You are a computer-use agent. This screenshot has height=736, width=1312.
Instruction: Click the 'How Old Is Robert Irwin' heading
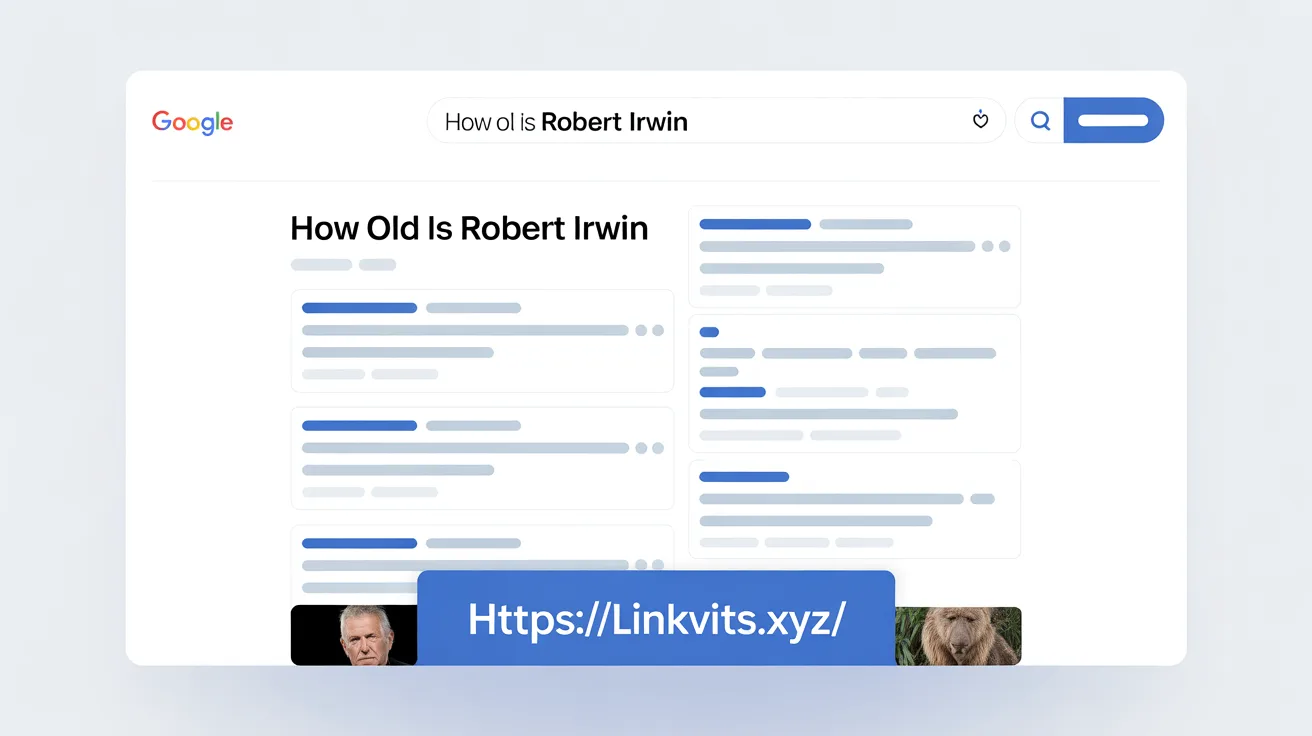coord(469,228)
